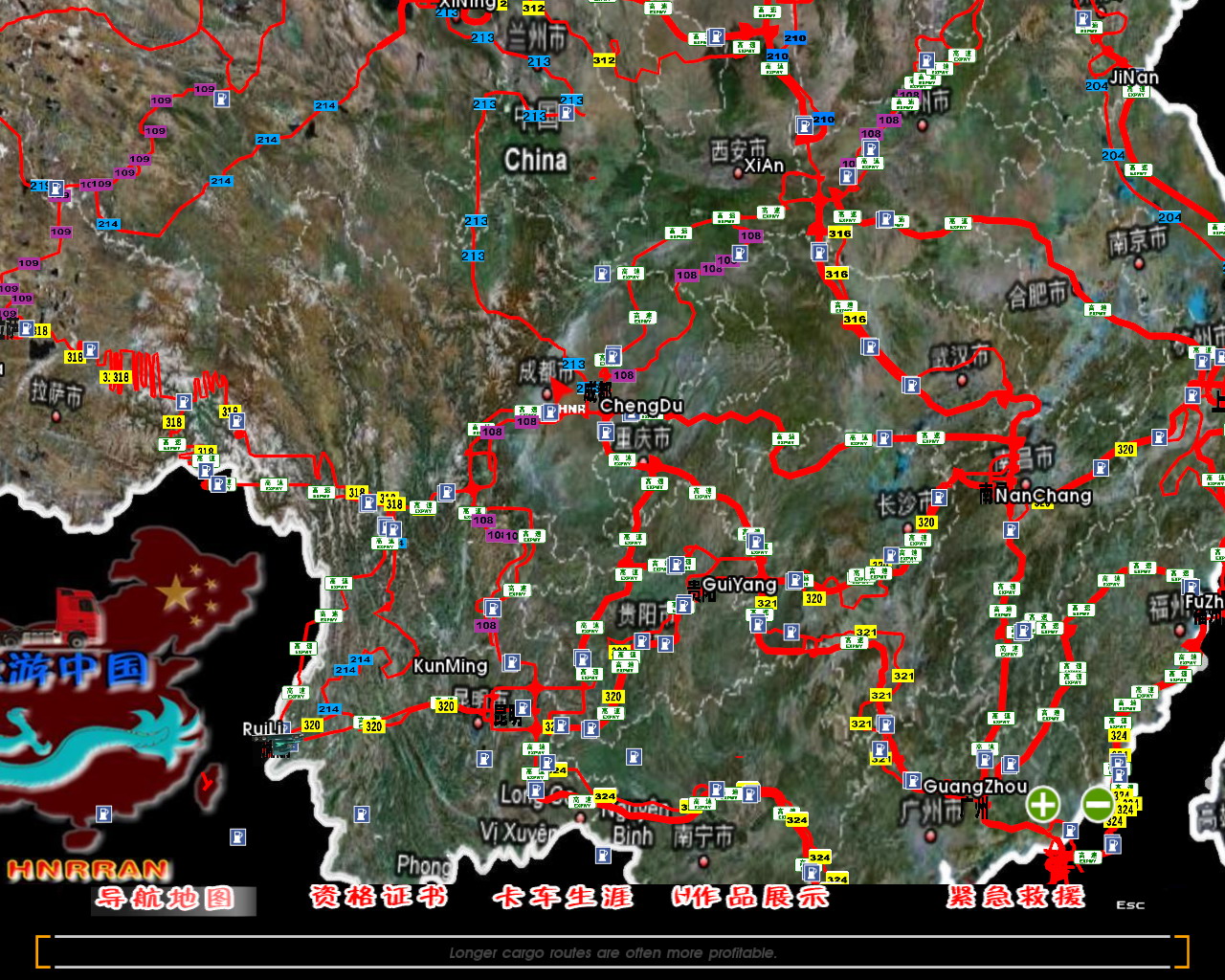Go to the 作品展示 tab
The image size is (1225, 980).
[751, 897]
